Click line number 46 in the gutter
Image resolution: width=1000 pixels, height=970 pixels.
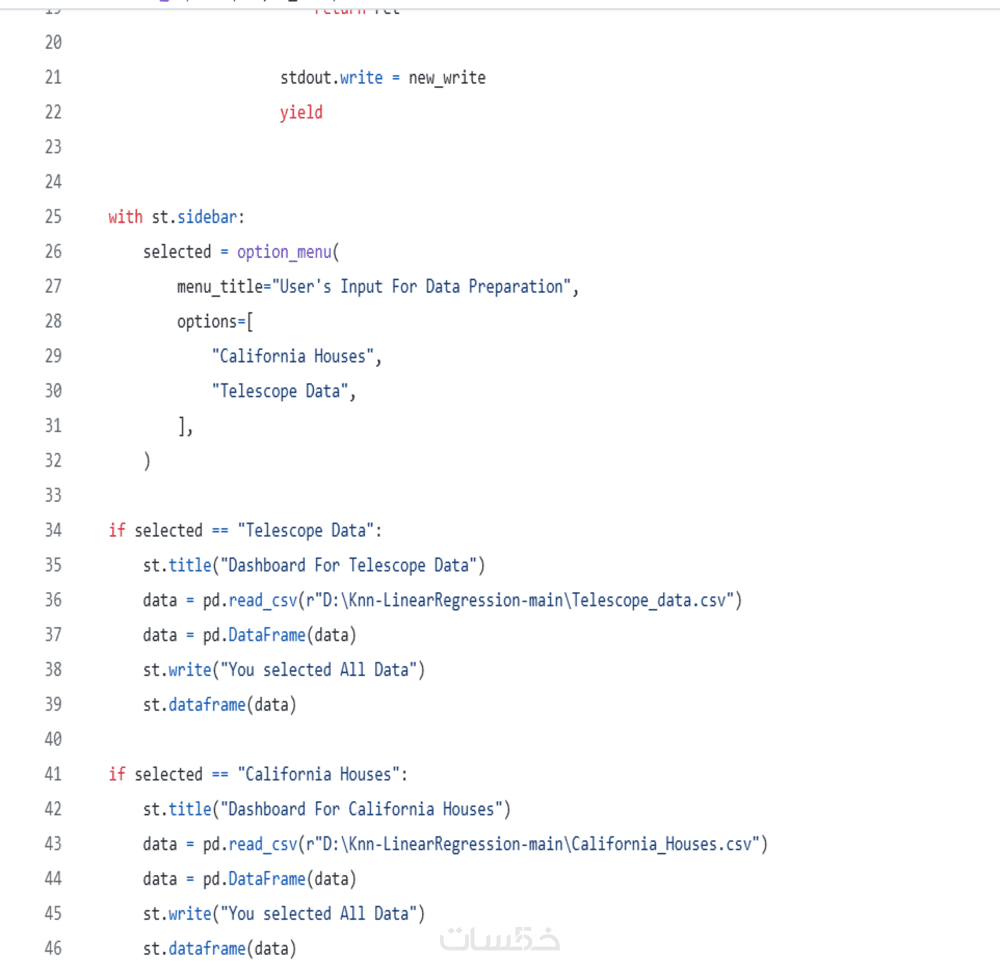coord(53,948)
